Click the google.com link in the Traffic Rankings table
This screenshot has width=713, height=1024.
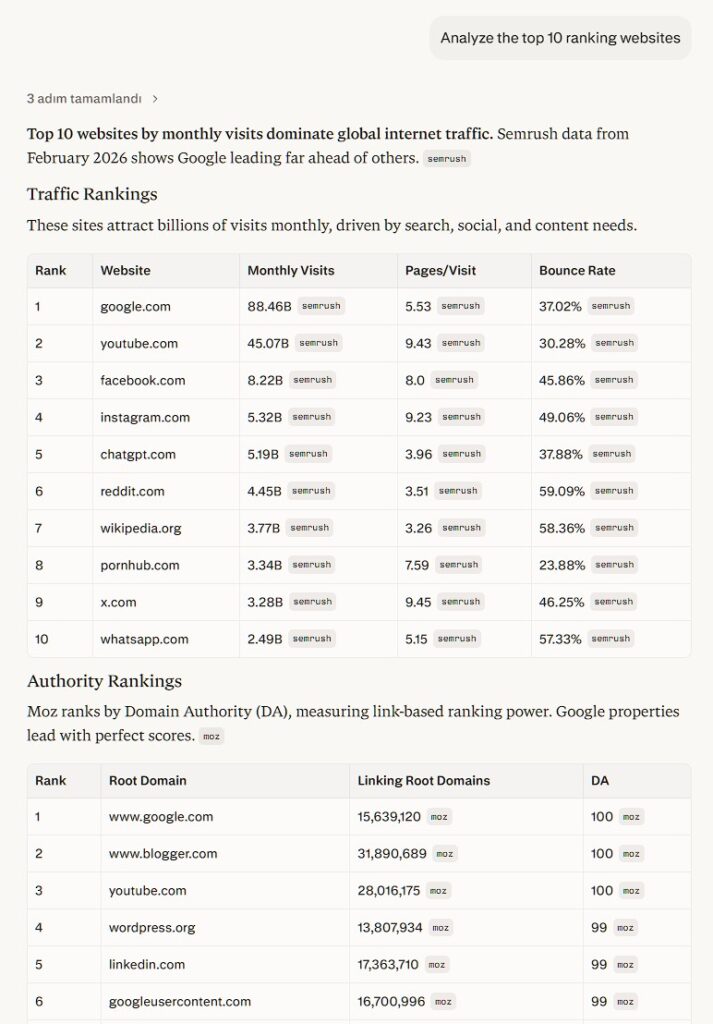tap(131, 306)
